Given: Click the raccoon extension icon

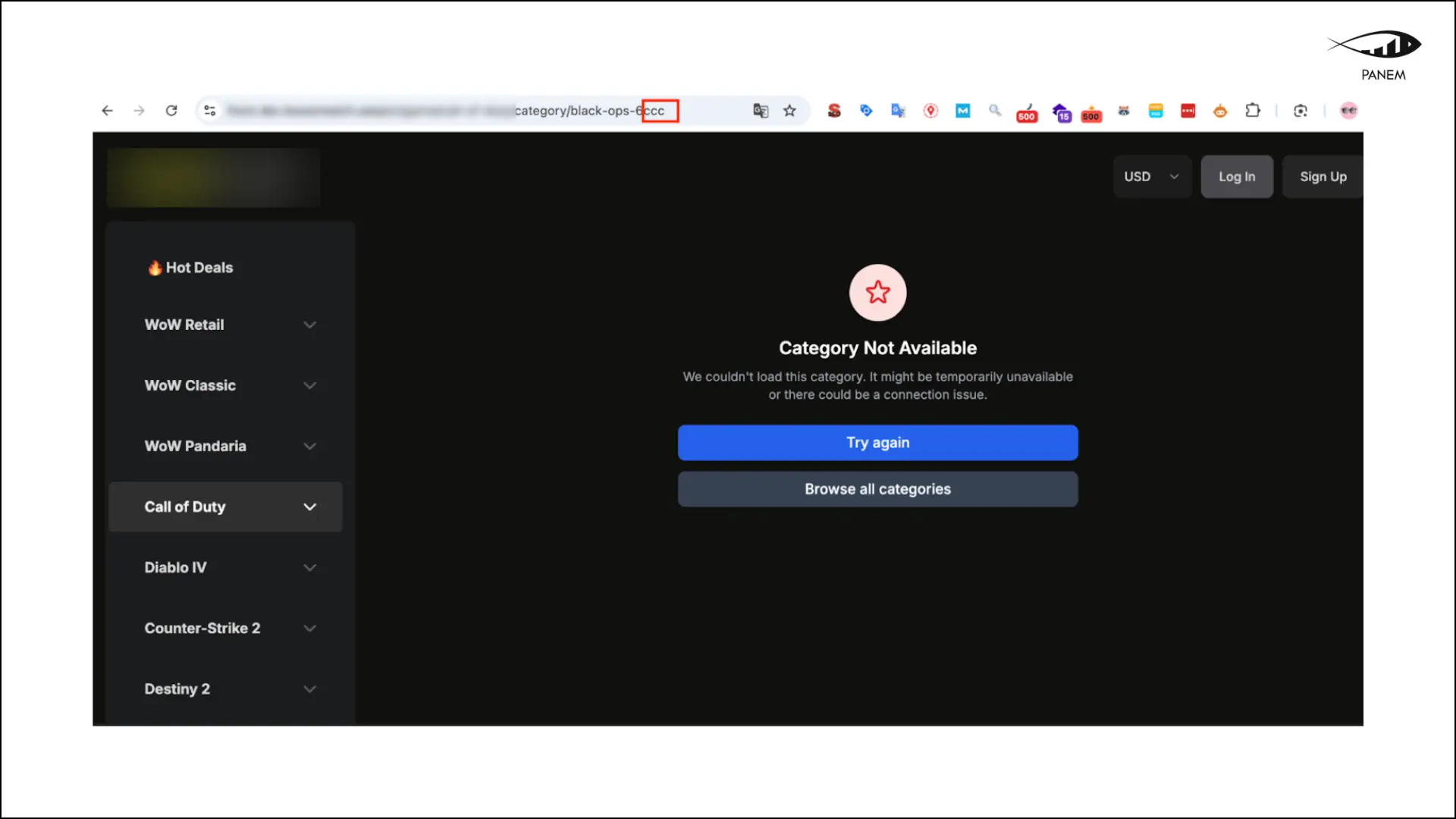Looking at the screenshot, I should (x=1124, y=111).
